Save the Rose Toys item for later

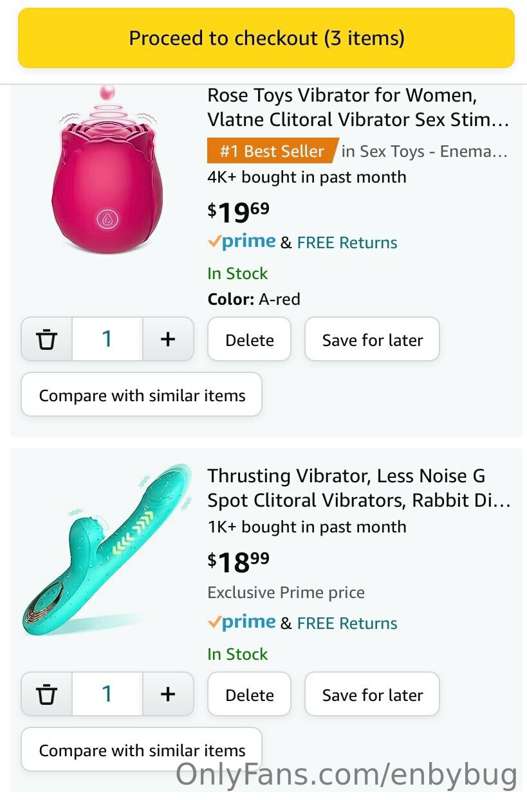[x=372, y=339]
